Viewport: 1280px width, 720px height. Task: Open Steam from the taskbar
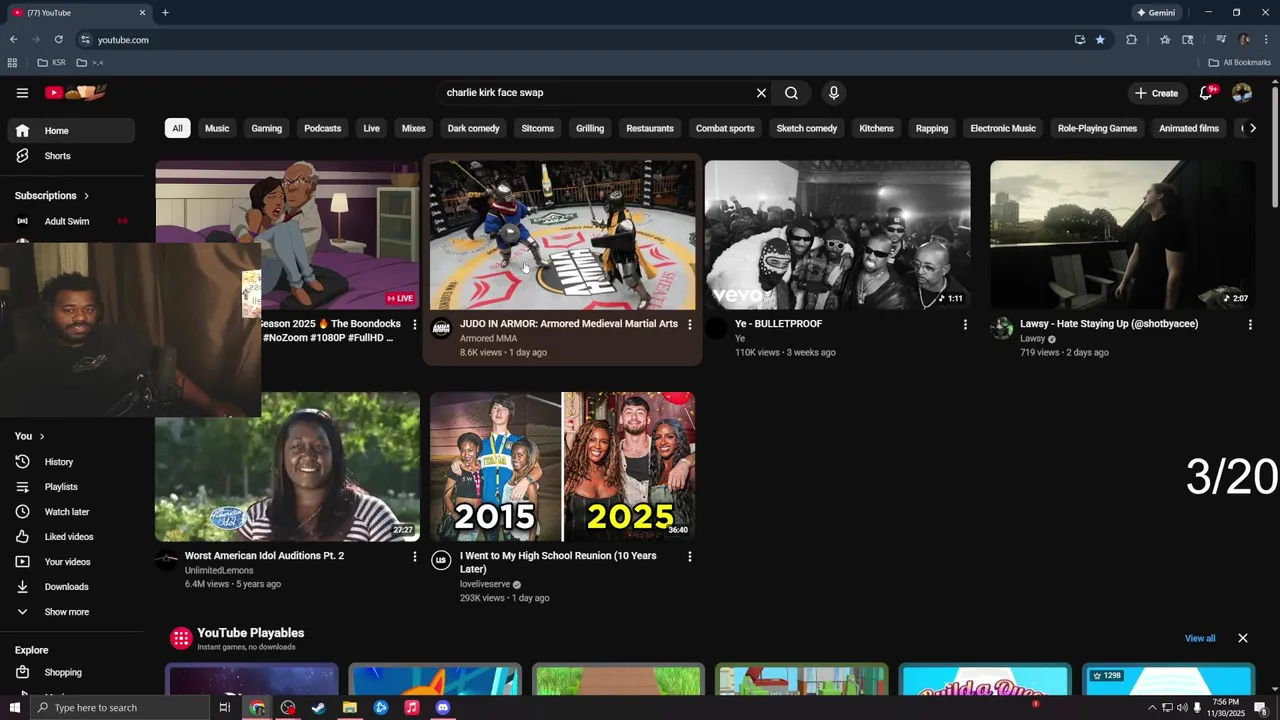point(319,708)
